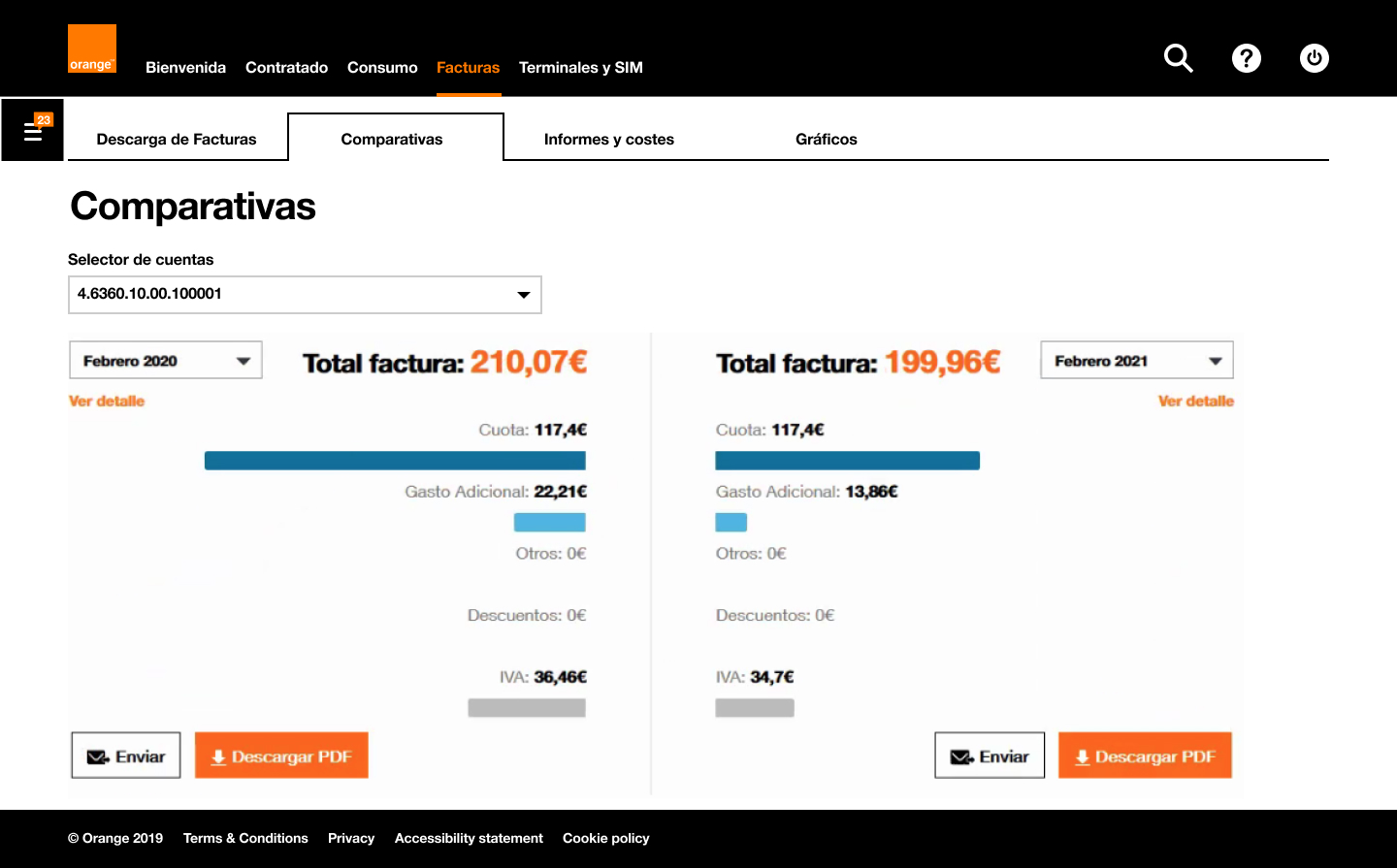Open the help question mark icon
This screenshot has height=868, width=1397.
1246,58
